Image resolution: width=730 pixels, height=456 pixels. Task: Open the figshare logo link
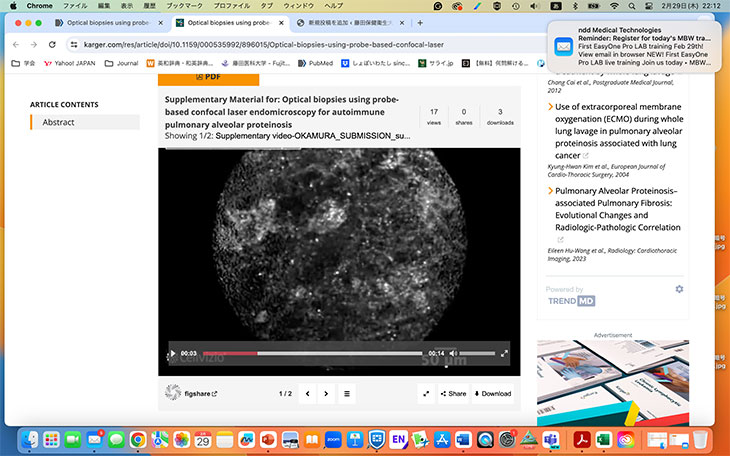tap(189, 394)
